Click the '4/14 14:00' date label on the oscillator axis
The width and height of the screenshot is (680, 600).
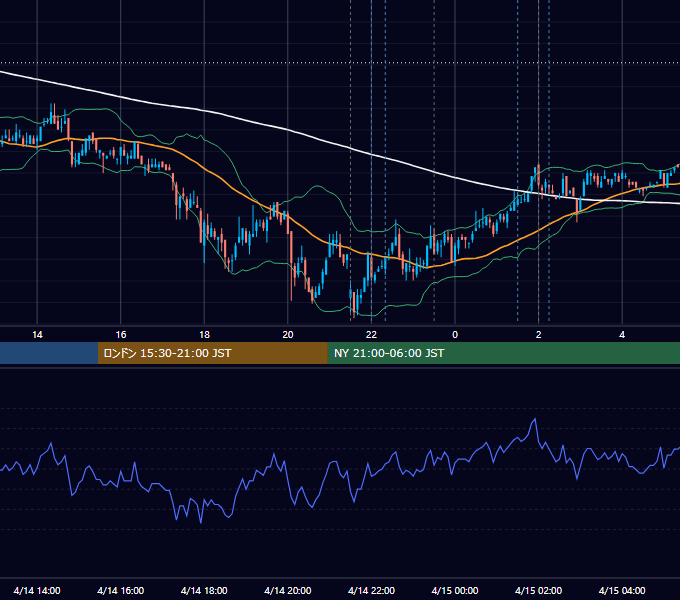pos(37,590)
